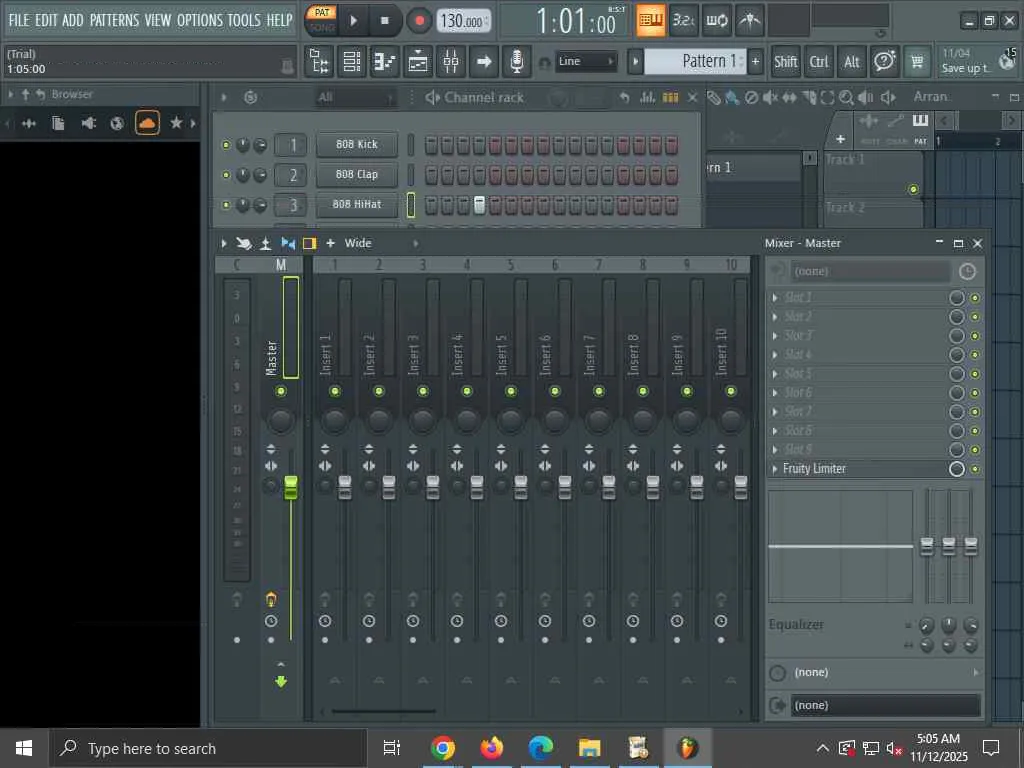Screen dimensions: 1024x768
Task: Toggle mute LED on Master track
Action: pyautogui.click(x=281, y=391)
